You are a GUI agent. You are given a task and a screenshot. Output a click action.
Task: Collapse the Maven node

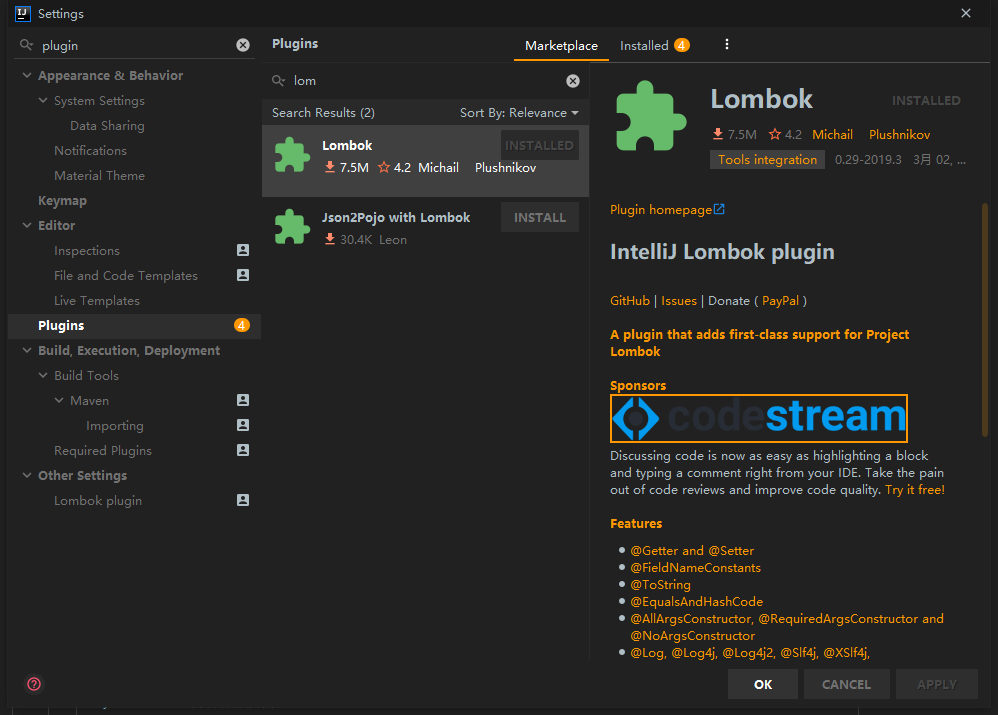tap(59, 400)
